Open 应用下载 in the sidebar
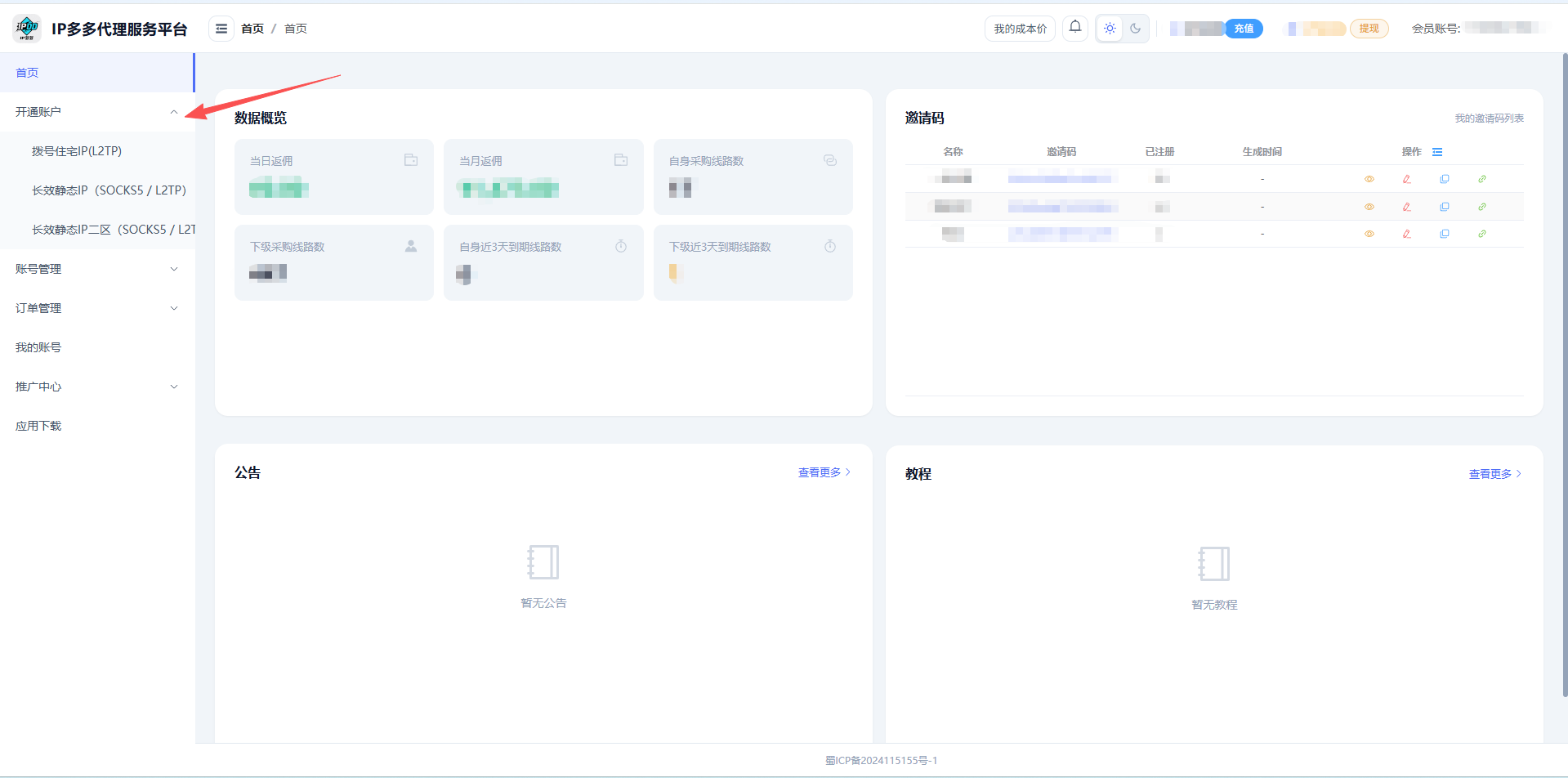The height and width of the screenshot is (778, 1568). (x=97, y=426)
